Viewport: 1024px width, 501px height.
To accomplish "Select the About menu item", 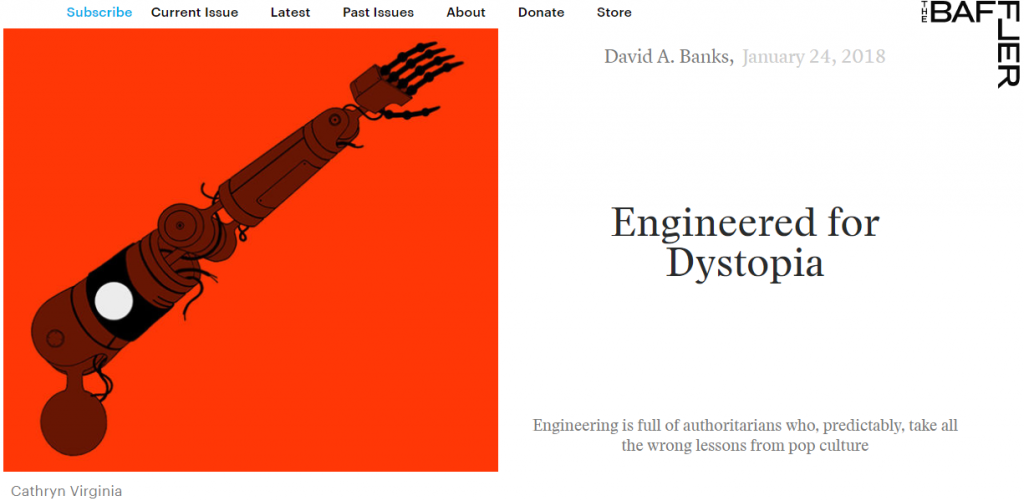I will tap(466, 12).
